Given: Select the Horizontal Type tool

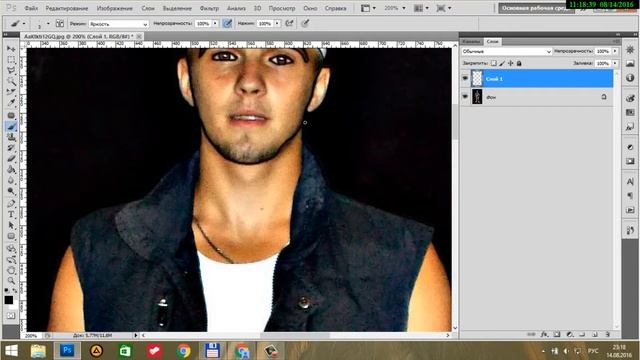Looking at the screenshot, I should coord(11,214).
